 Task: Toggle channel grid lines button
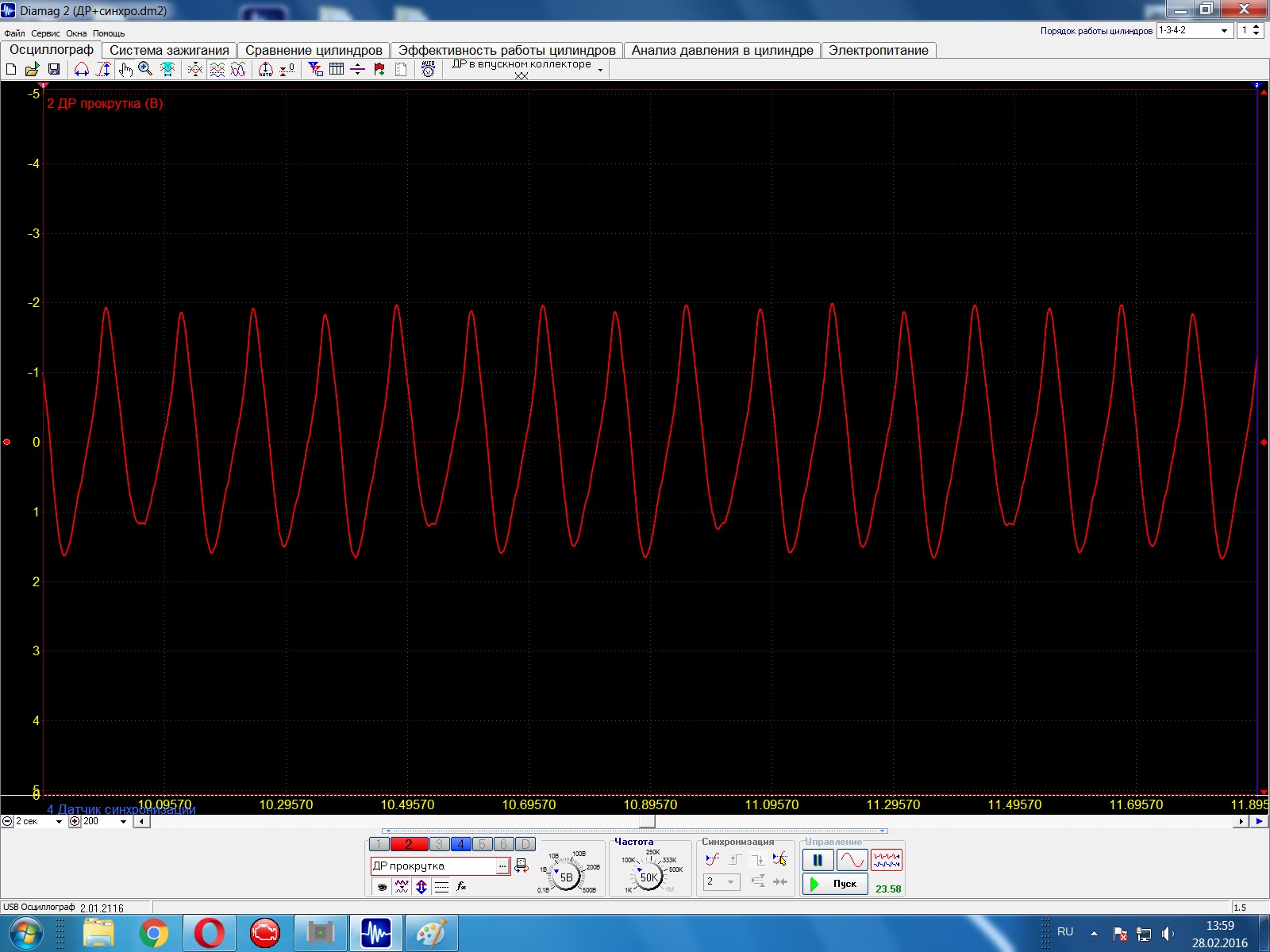(x=441, y=887)
